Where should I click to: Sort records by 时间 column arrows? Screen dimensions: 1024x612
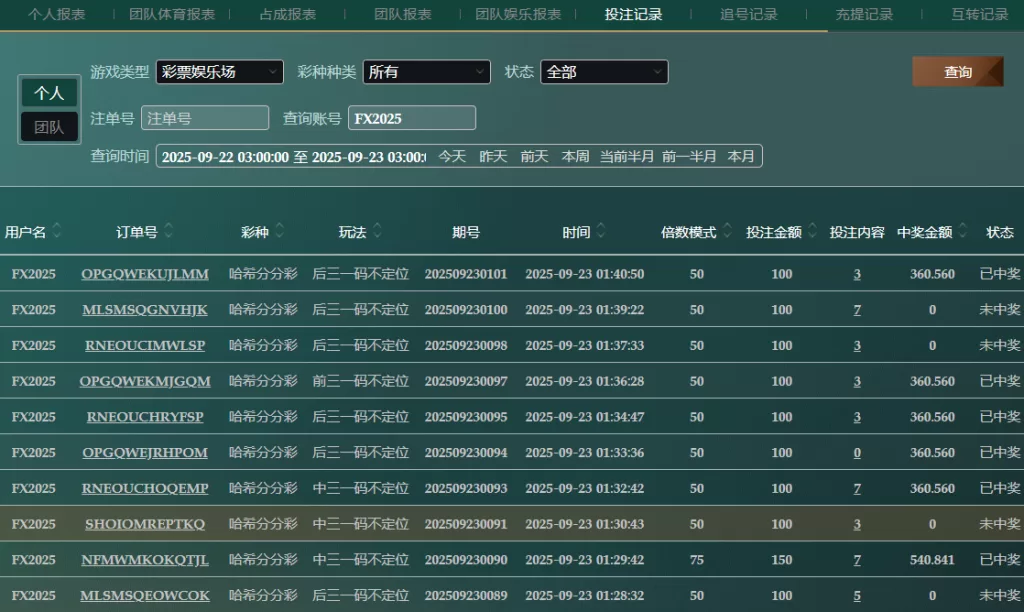(600, 232)
